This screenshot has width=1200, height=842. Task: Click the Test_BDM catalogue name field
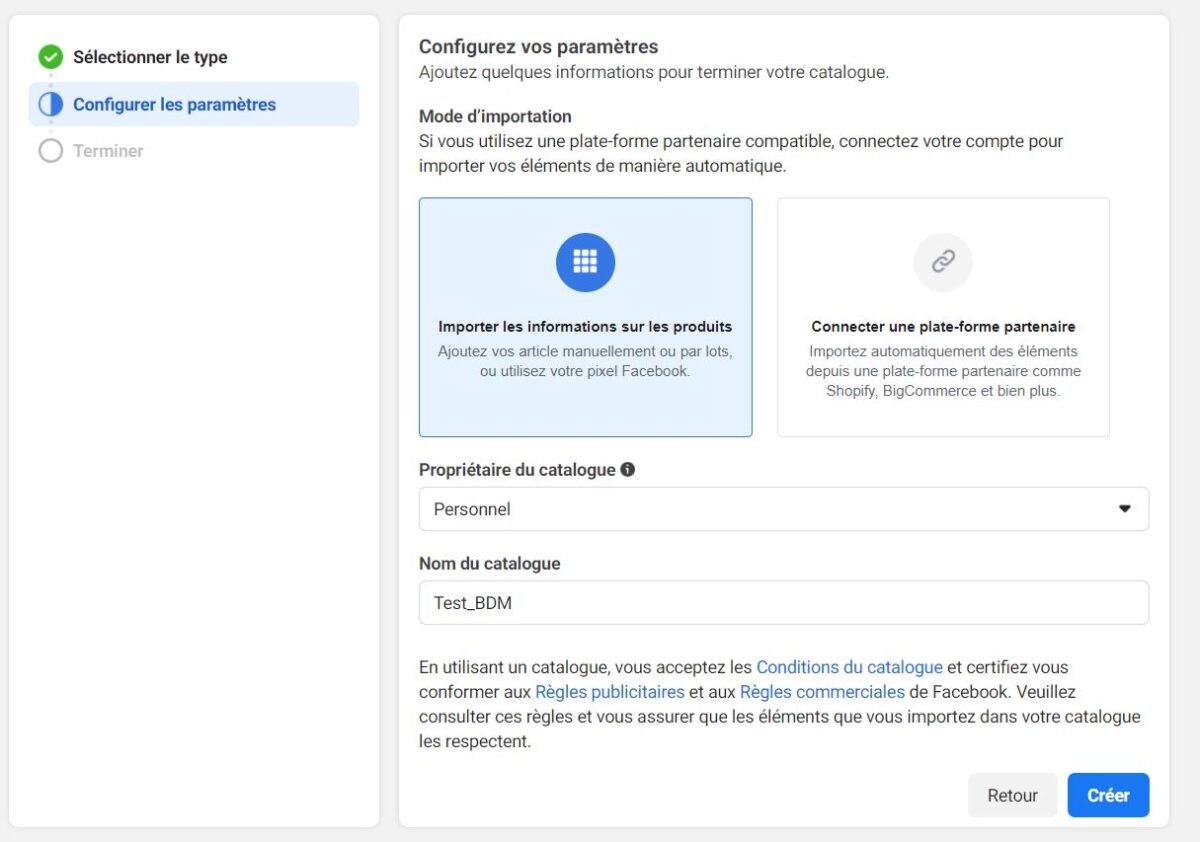click(783, 603)
